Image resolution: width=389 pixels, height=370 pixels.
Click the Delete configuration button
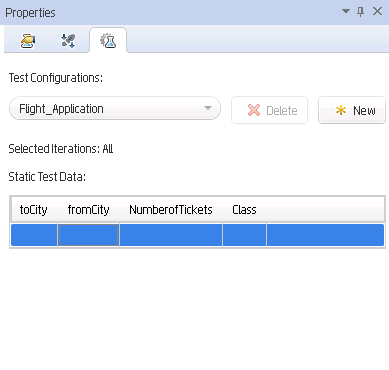[269, 110]
